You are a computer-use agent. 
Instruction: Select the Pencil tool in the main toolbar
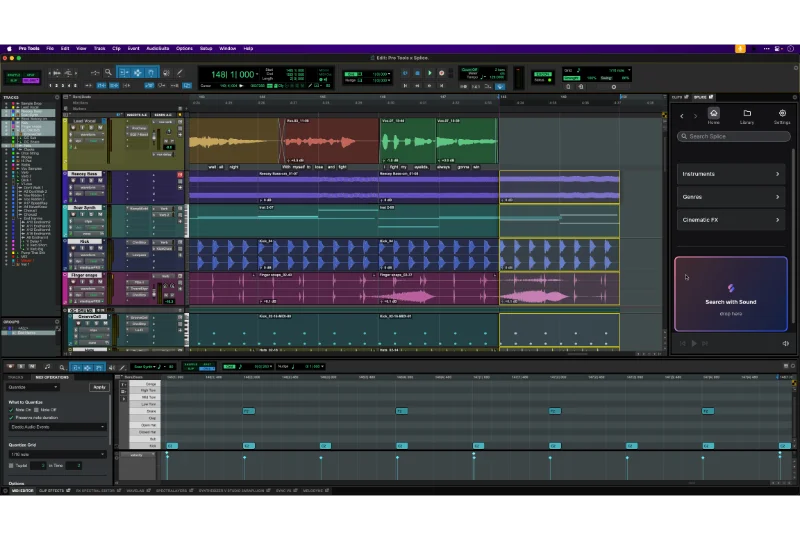[179, 73]
